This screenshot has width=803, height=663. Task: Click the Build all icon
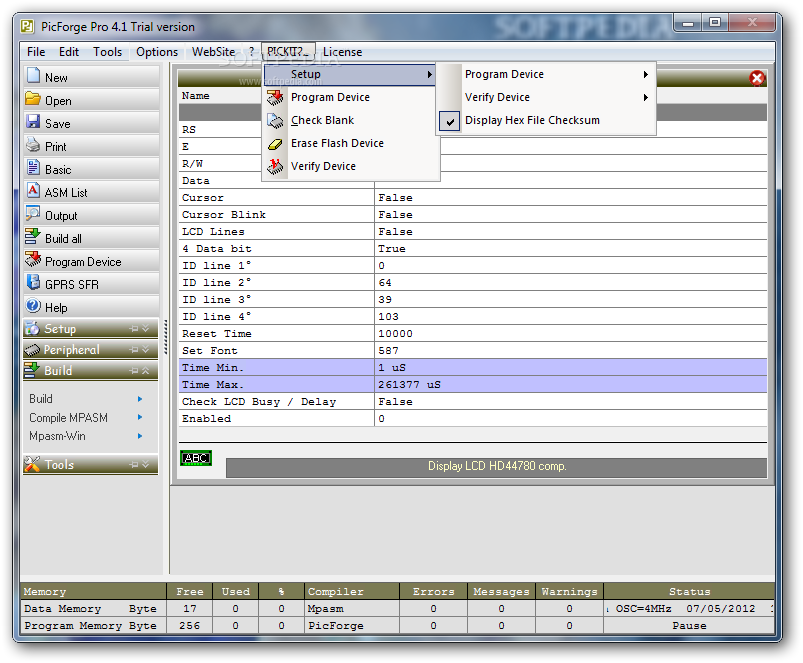(33, 236)
